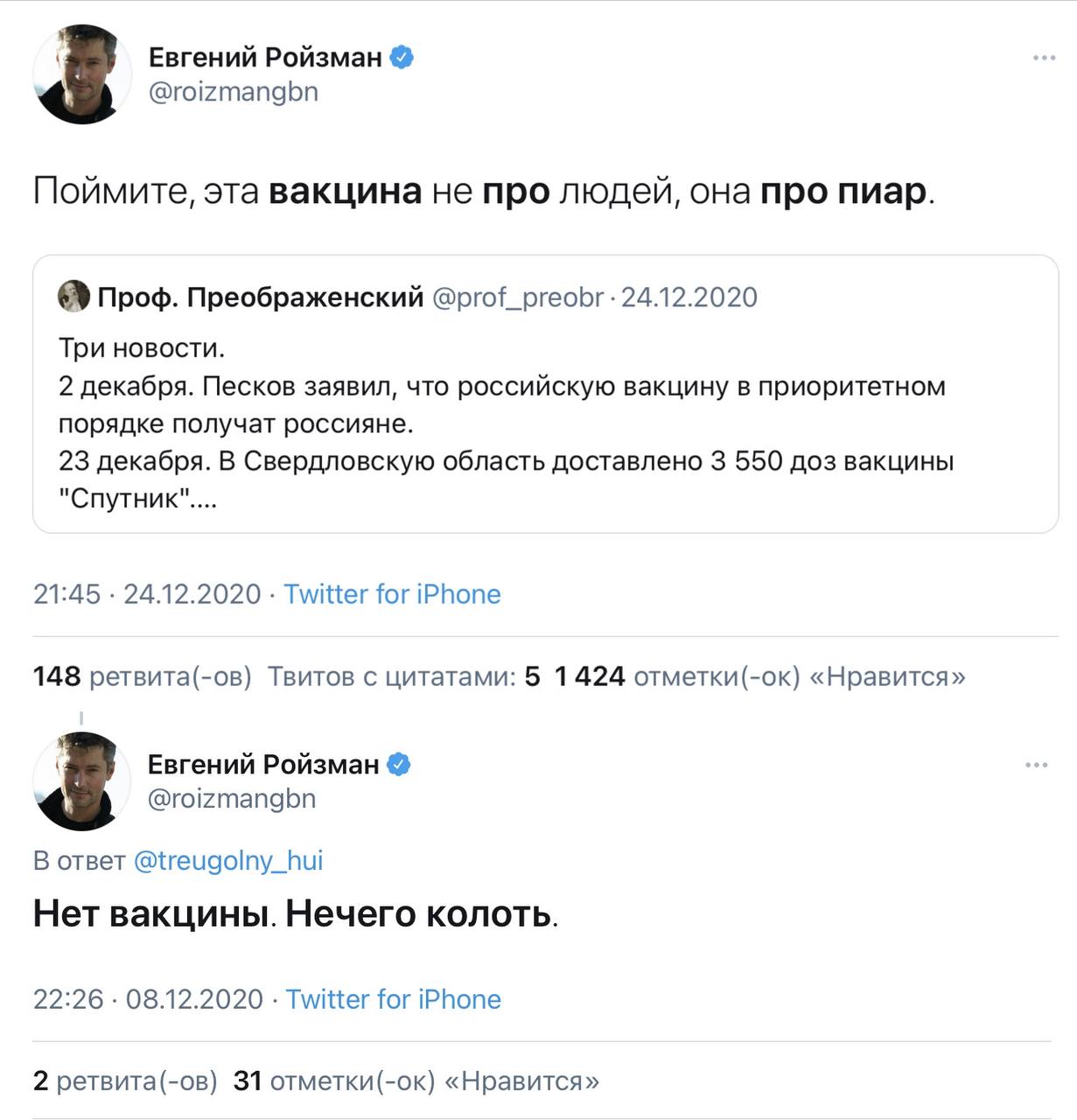1077x1120 pixels.
Task: Click the @prof_preobr handle in the quoted tweet
Action: click(518, 297)
